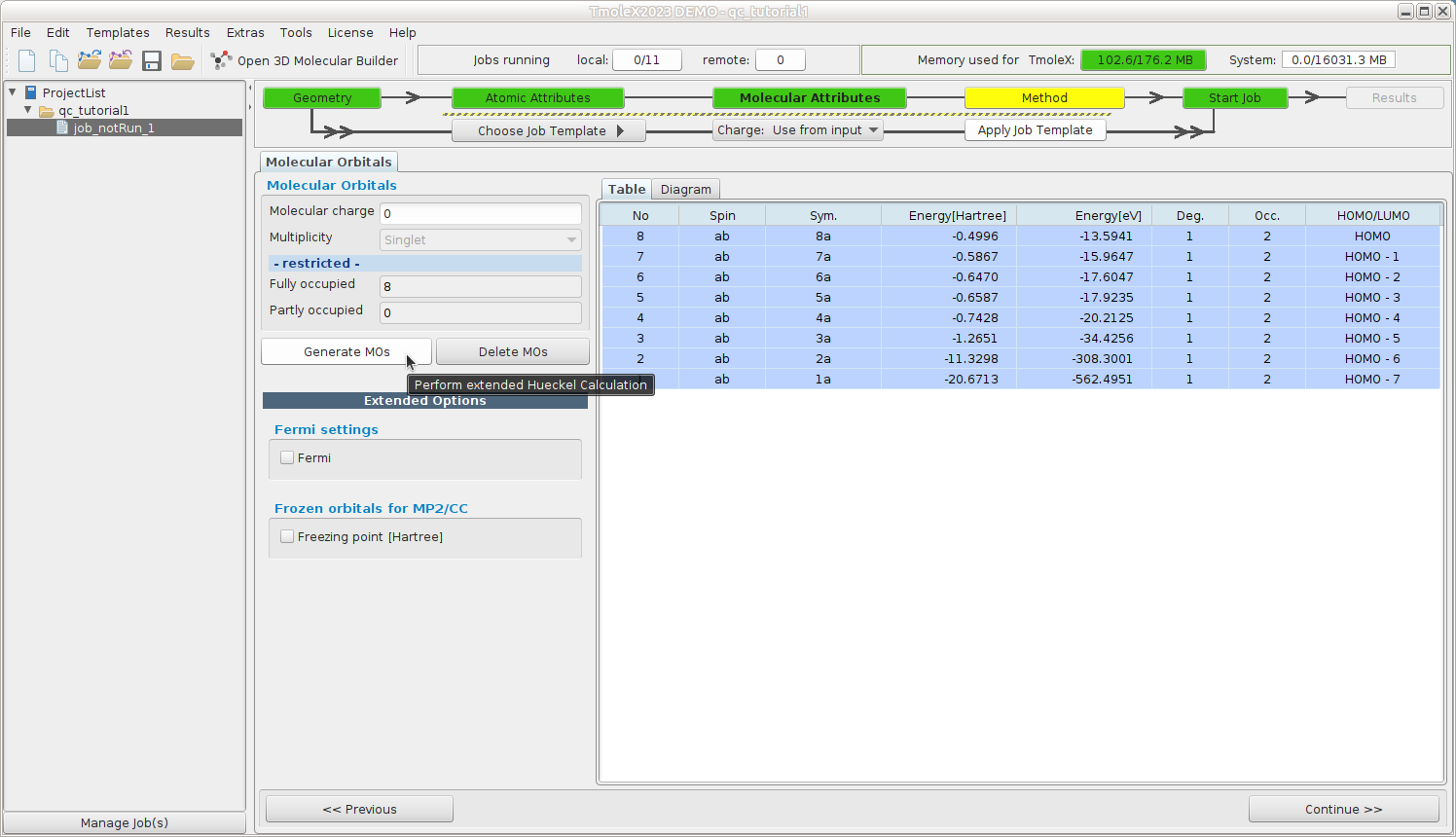Screen dimensions: 1456x837
Task: Click the Molecular charge input field
Action: pyautogui.click(x=481, y=213)
